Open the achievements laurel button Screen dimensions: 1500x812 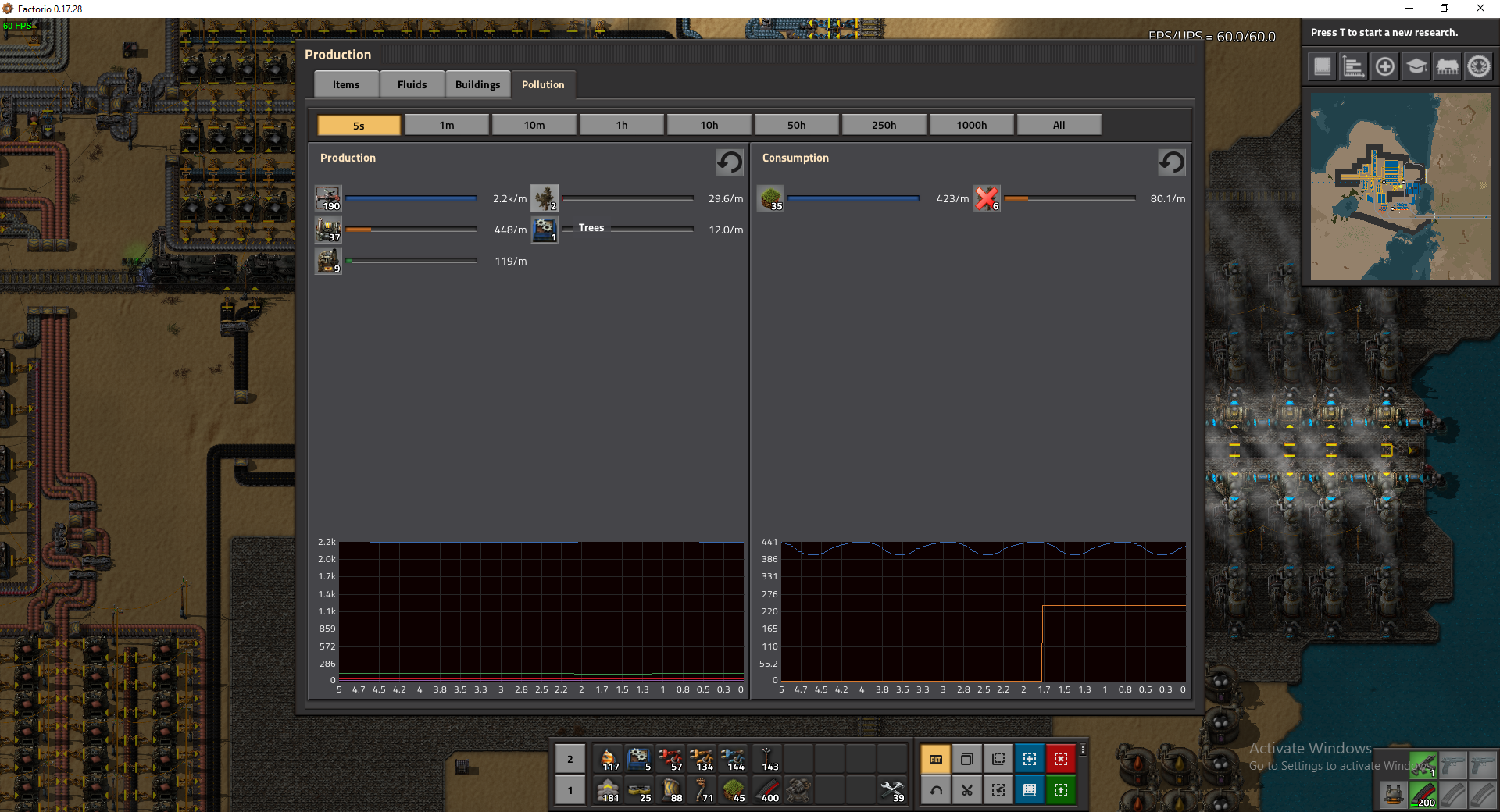1478,66
